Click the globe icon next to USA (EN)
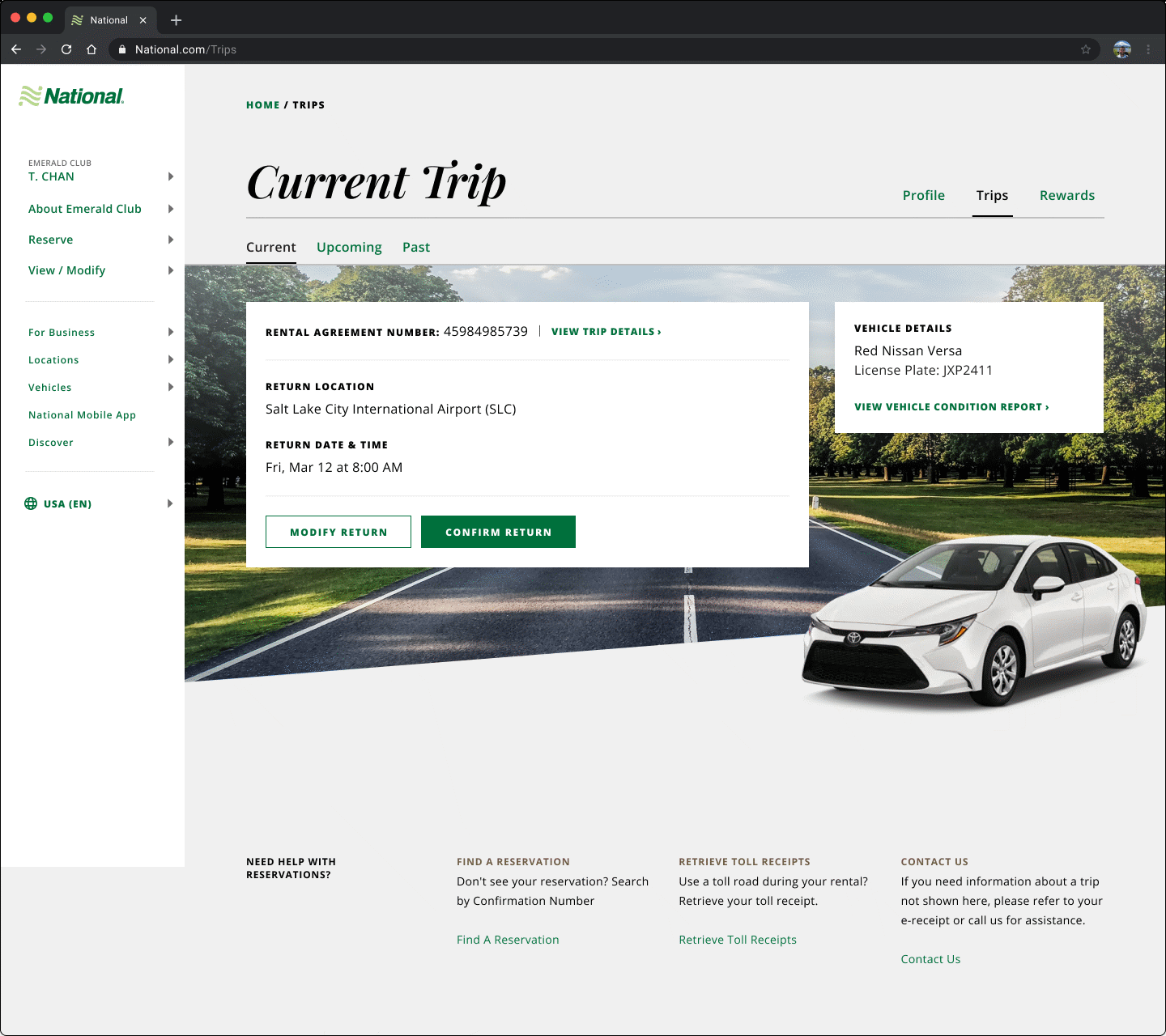 (x=31, y=503)
